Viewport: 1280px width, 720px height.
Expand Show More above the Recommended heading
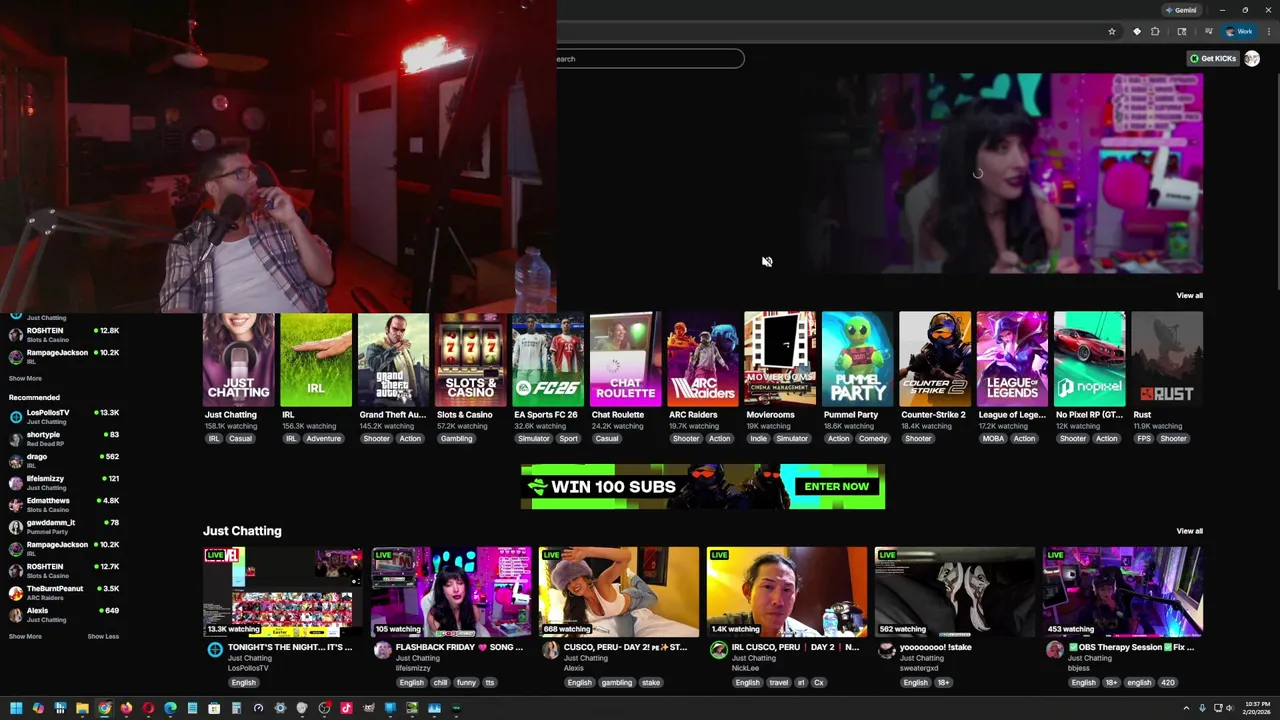[x=25, y=378]
